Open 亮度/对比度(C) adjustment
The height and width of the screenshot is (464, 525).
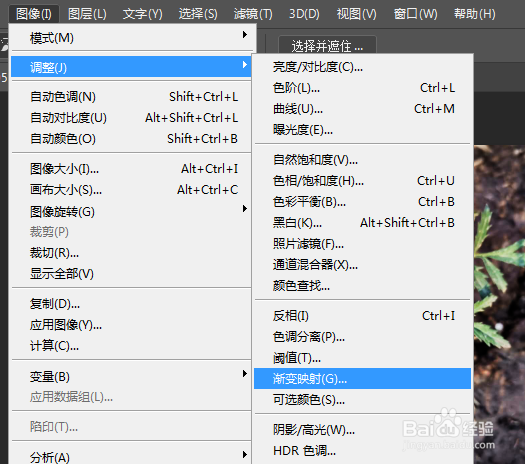click(362, 67)
